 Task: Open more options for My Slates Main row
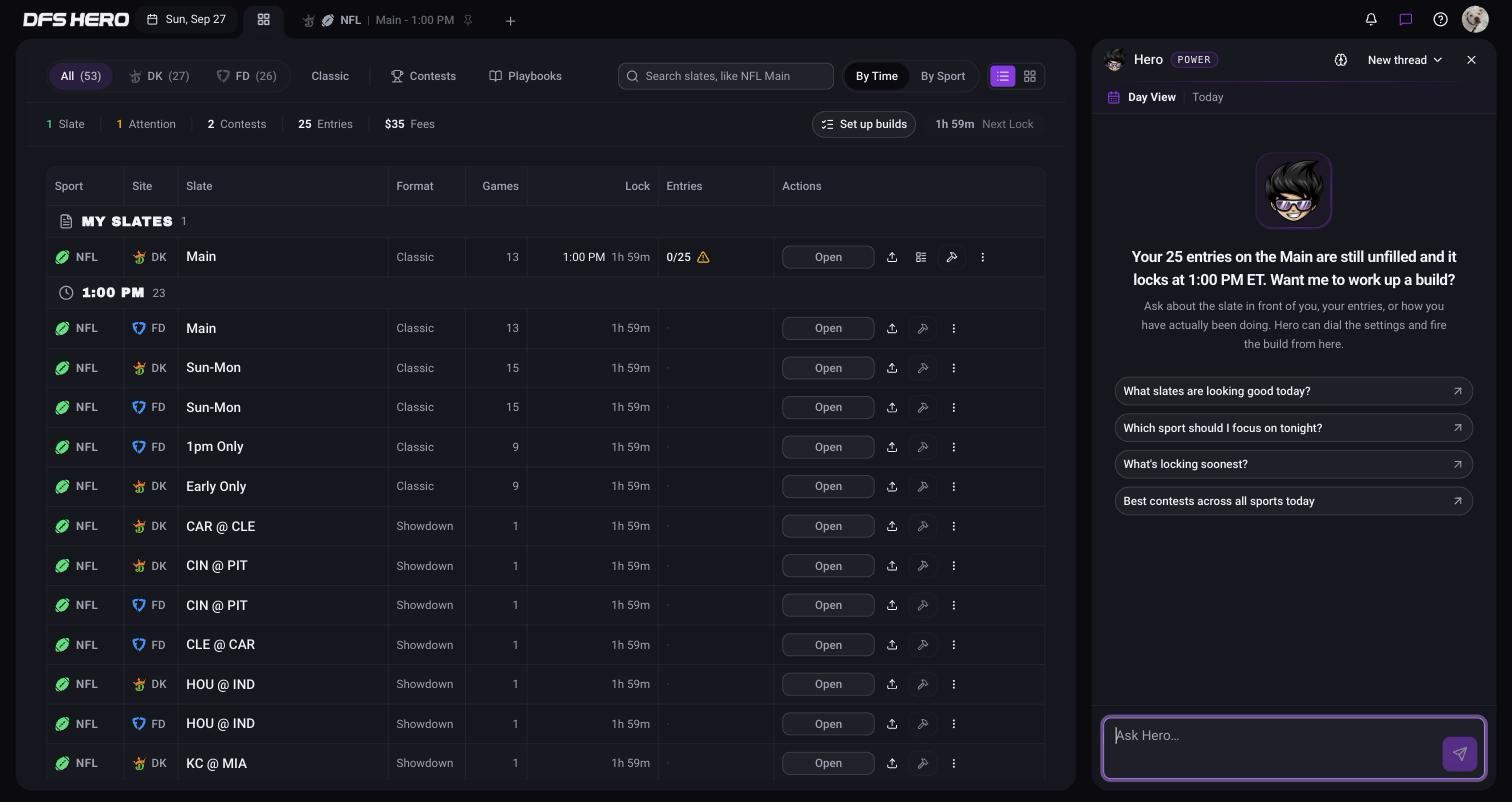pyautogui.click(x=982, y=257)
